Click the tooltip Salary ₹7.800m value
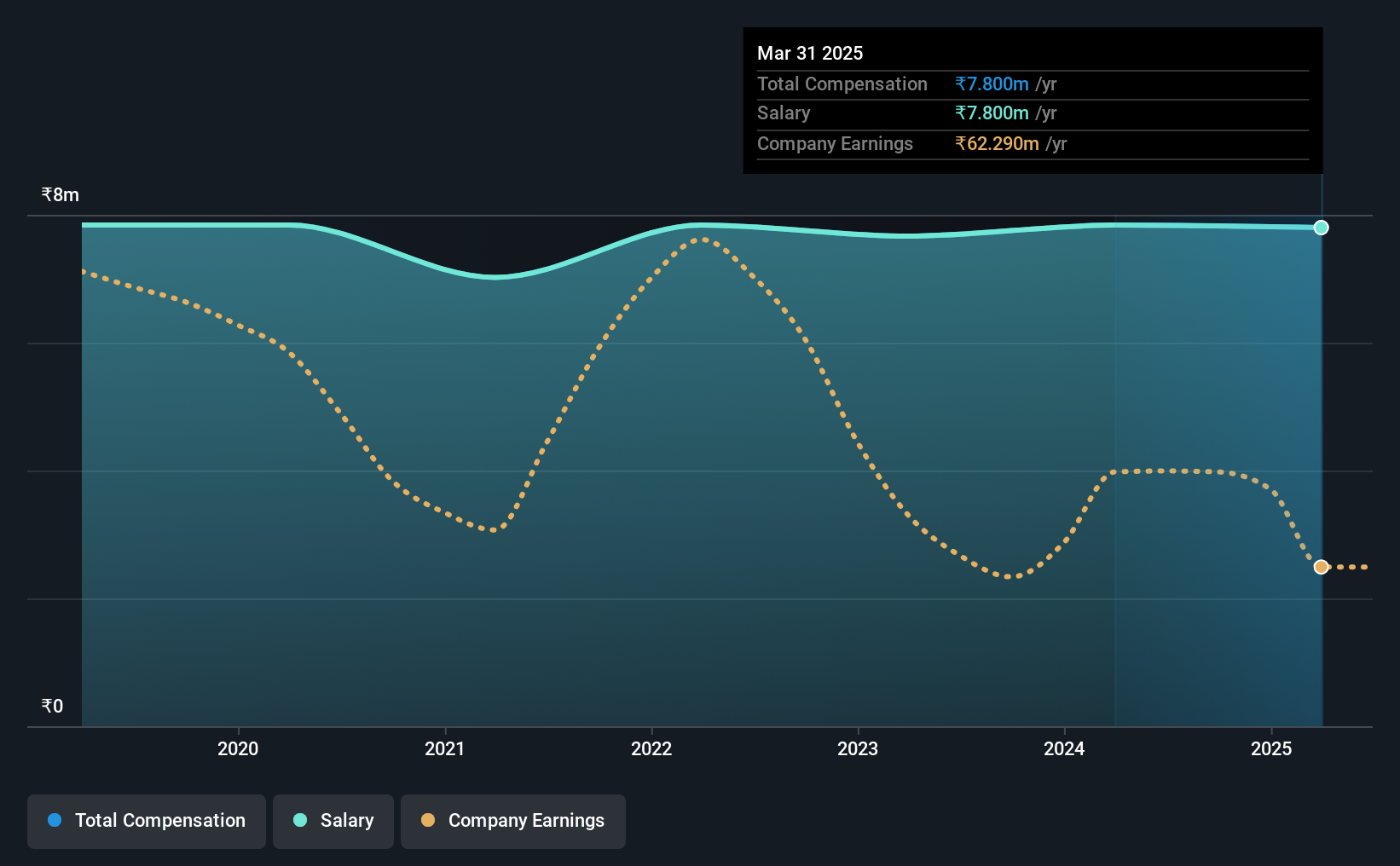The image size is (1400, 866). click(x=992, y=113)
